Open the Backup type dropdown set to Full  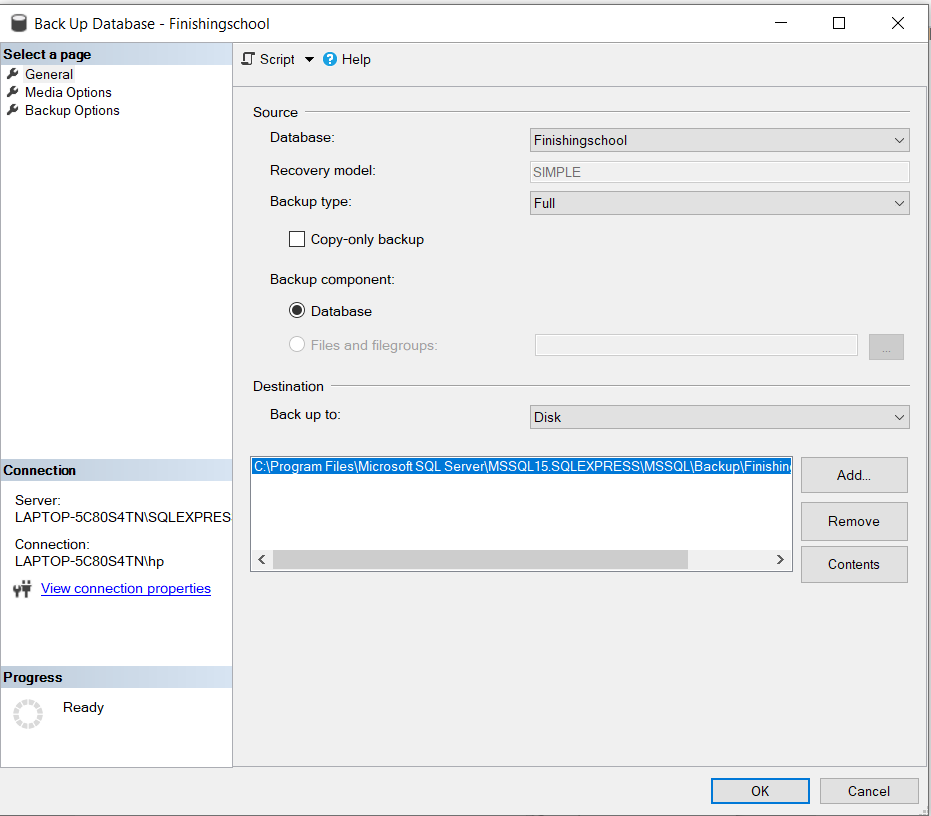(x=719, y=203)
